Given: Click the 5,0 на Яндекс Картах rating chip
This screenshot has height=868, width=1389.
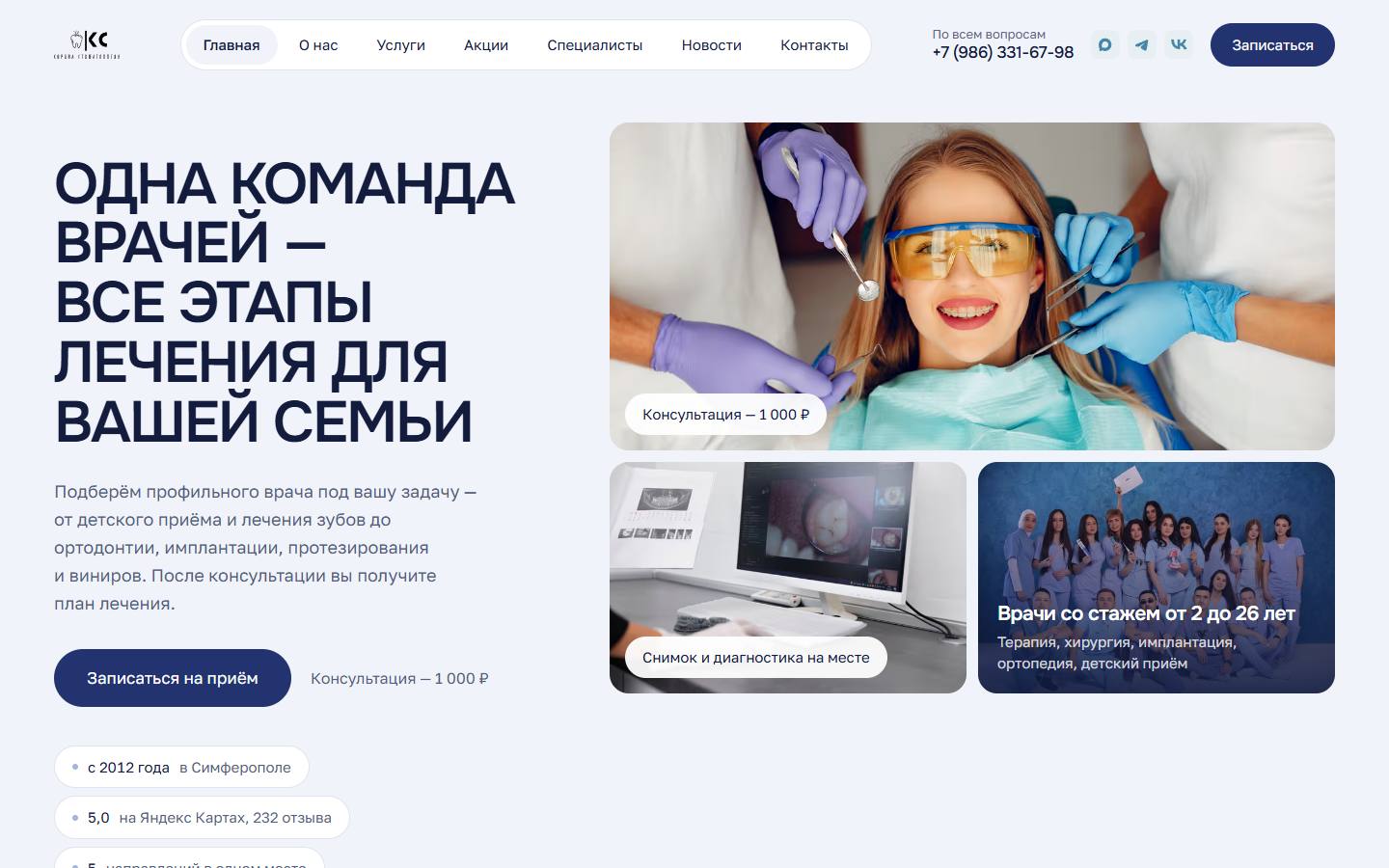Looking at the screenshot, I should [x=202, y=818].
